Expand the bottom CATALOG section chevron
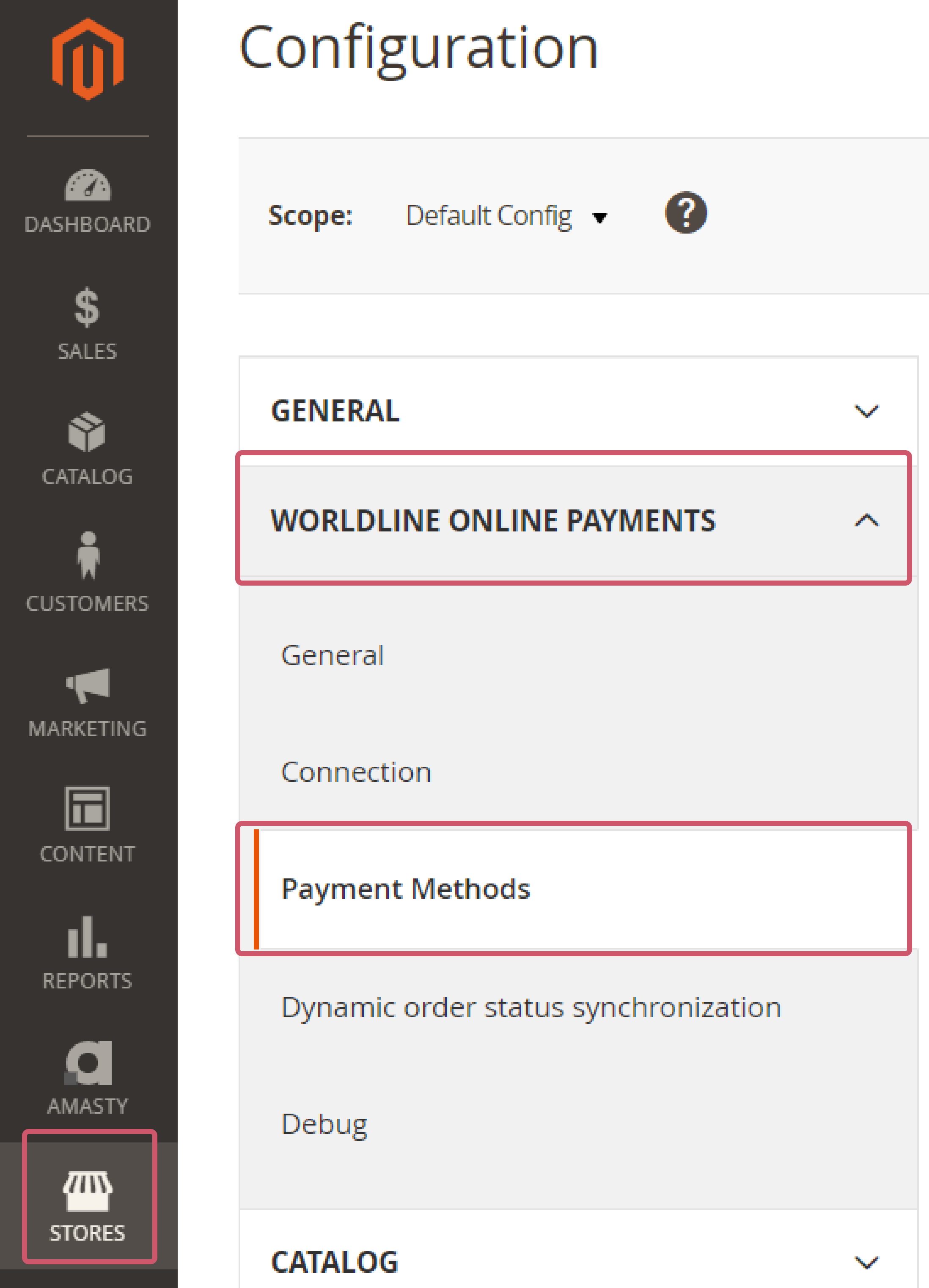The height and width of the screenshot is (1288, 929). [x=866, y=1262]
